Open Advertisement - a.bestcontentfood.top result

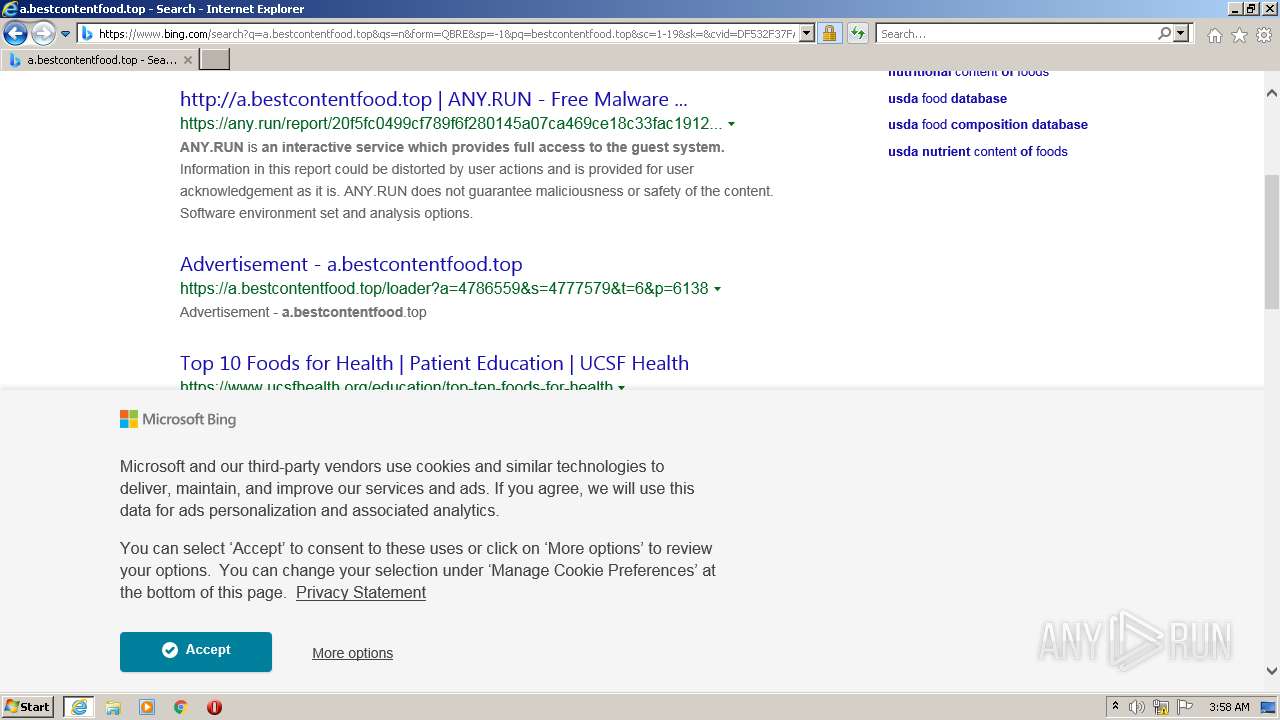351,264
